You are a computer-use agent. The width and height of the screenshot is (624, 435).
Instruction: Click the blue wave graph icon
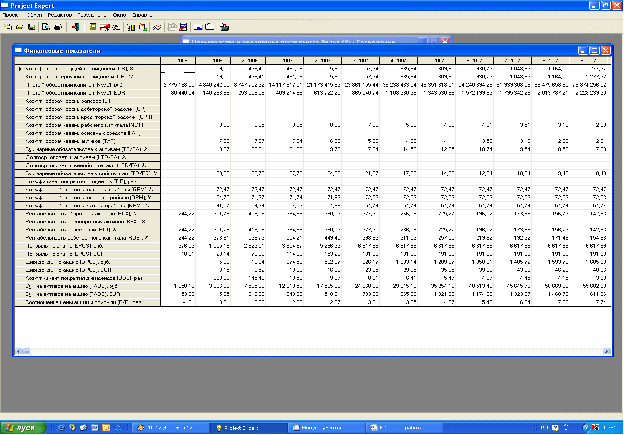pos(157,27)
